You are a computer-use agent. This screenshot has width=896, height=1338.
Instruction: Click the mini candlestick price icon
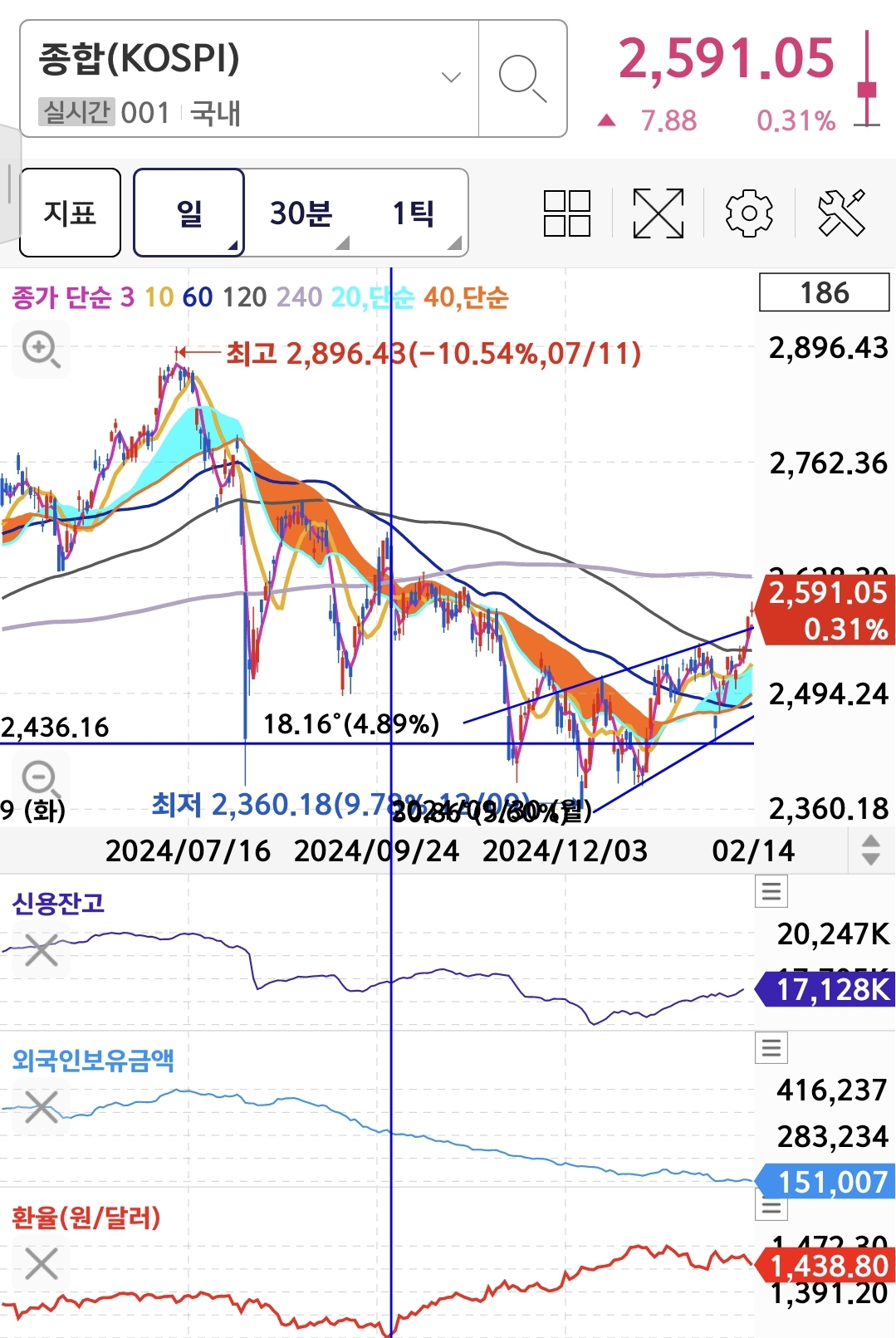[x=867, y=79]
